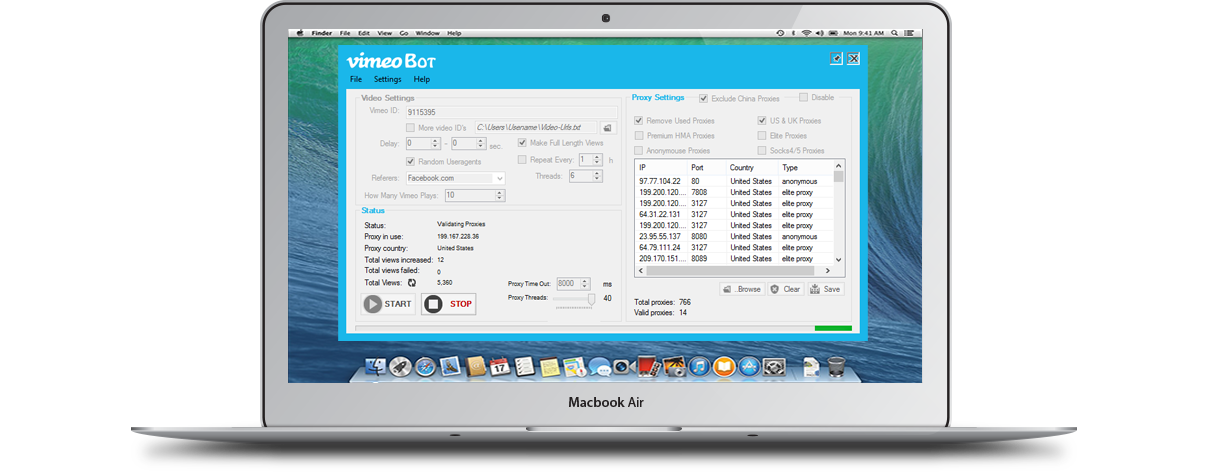This screenshot has height=472, width=1208.
Task: Expand the Referers dropdown showing Facebook.com
Action: pyautogui.click(x=499, y=178)
